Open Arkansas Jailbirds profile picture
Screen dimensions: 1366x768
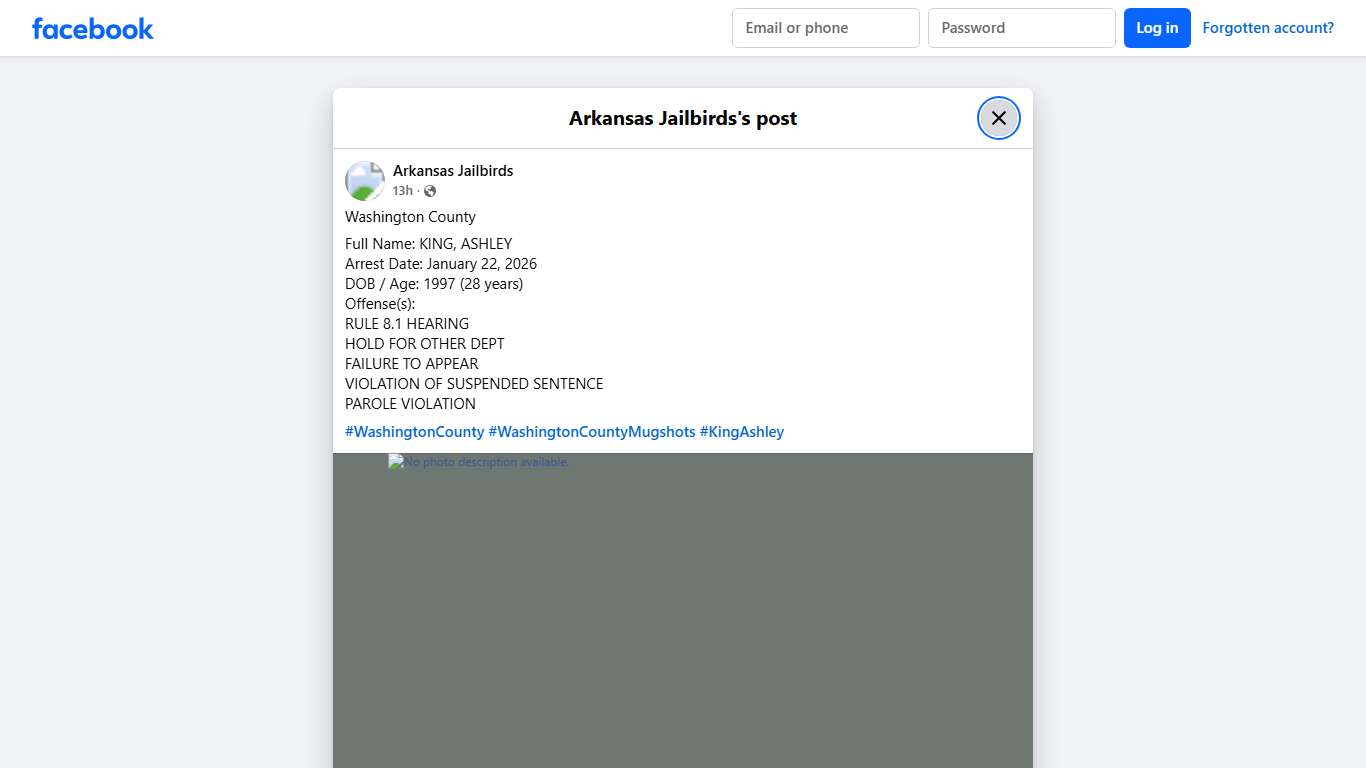point(364,180)
